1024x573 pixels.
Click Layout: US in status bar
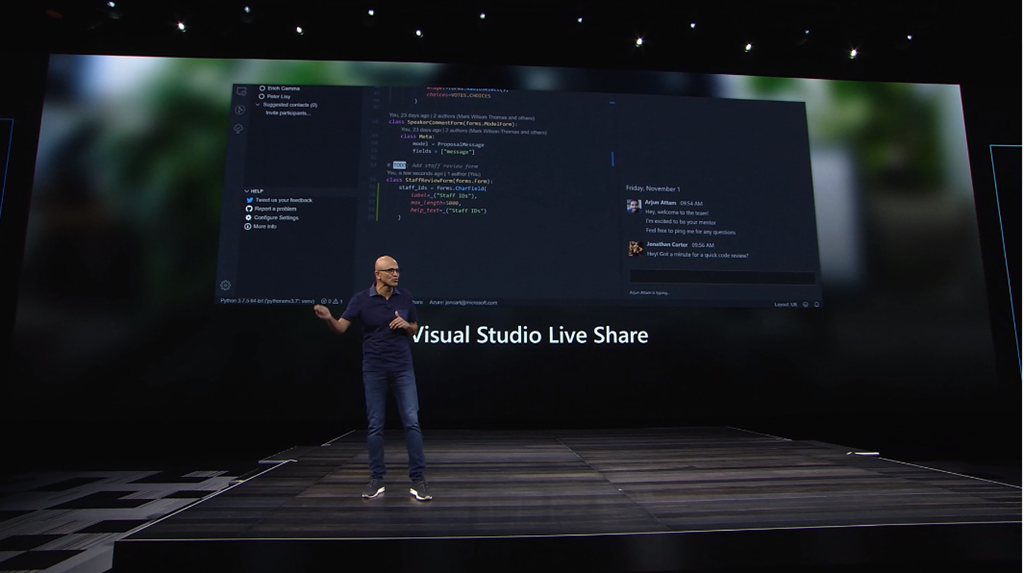pyautogui.click(x=785, y=304)
